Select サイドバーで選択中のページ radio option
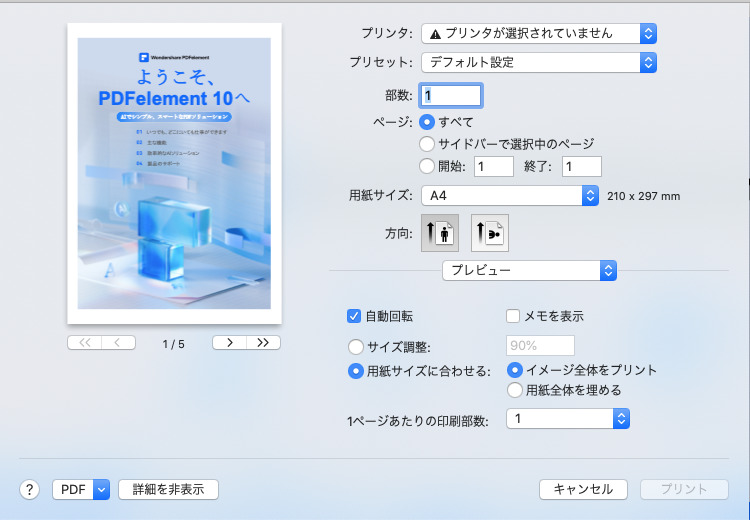This screenshot has height=520, width=750. tap(427, 144)
